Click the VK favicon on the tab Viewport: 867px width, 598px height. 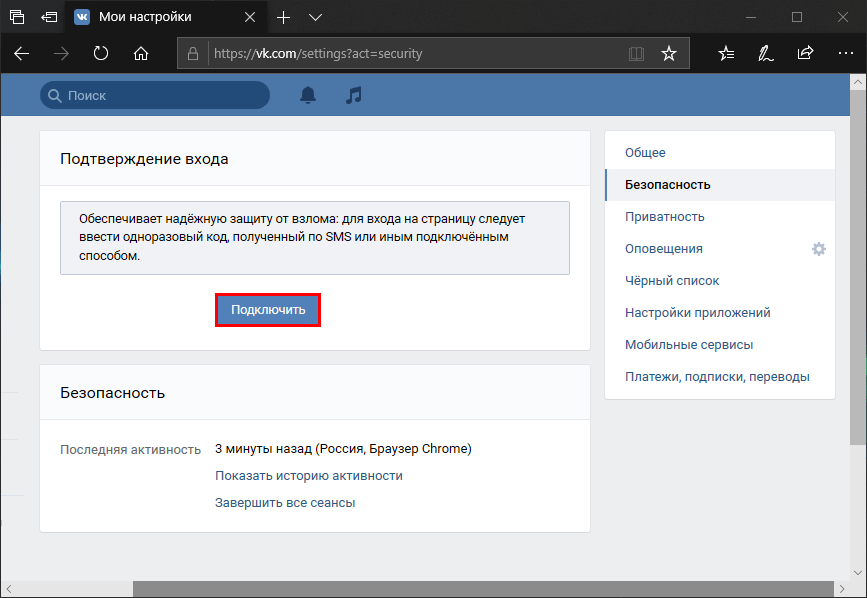[82, 17]
